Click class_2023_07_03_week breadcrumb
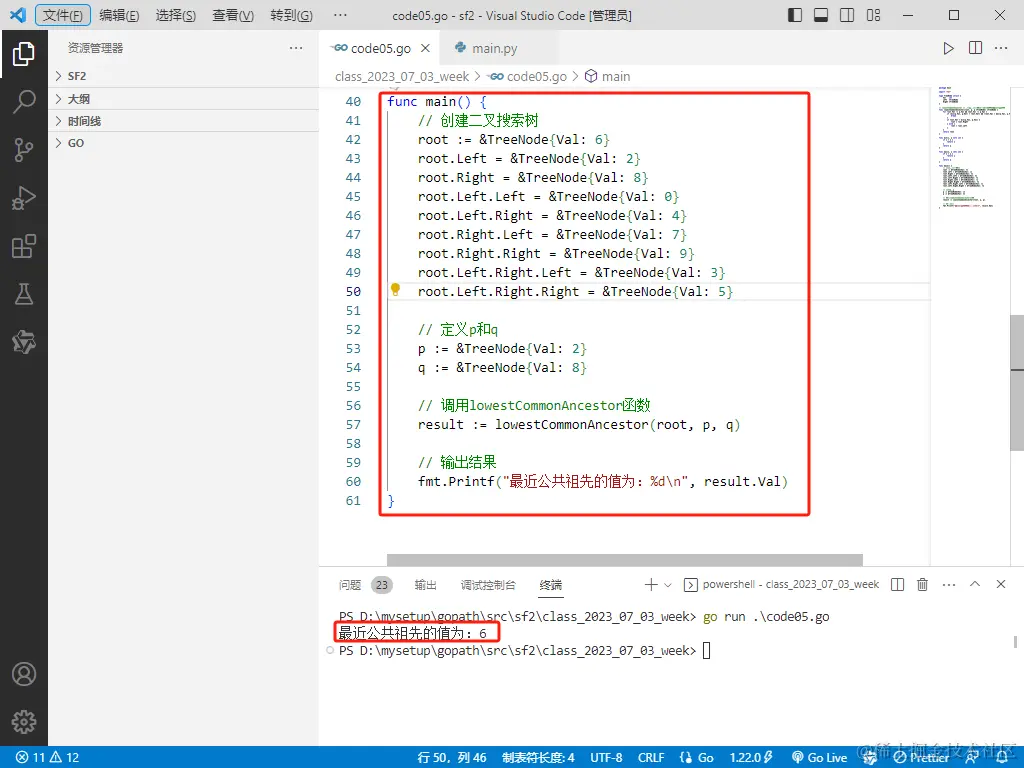This screenshot has width=1024, height=768. (402, 76)
